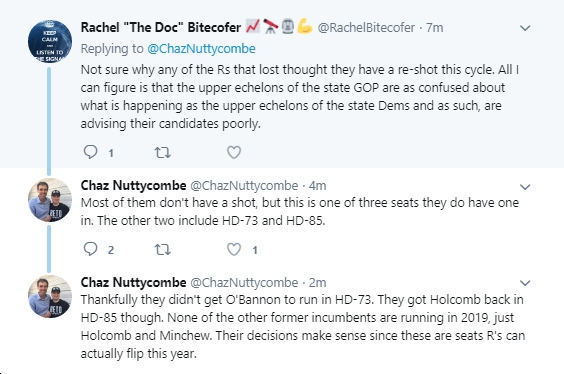
Task: Open the 7m timestamp permalink
Action: [435, 27]
